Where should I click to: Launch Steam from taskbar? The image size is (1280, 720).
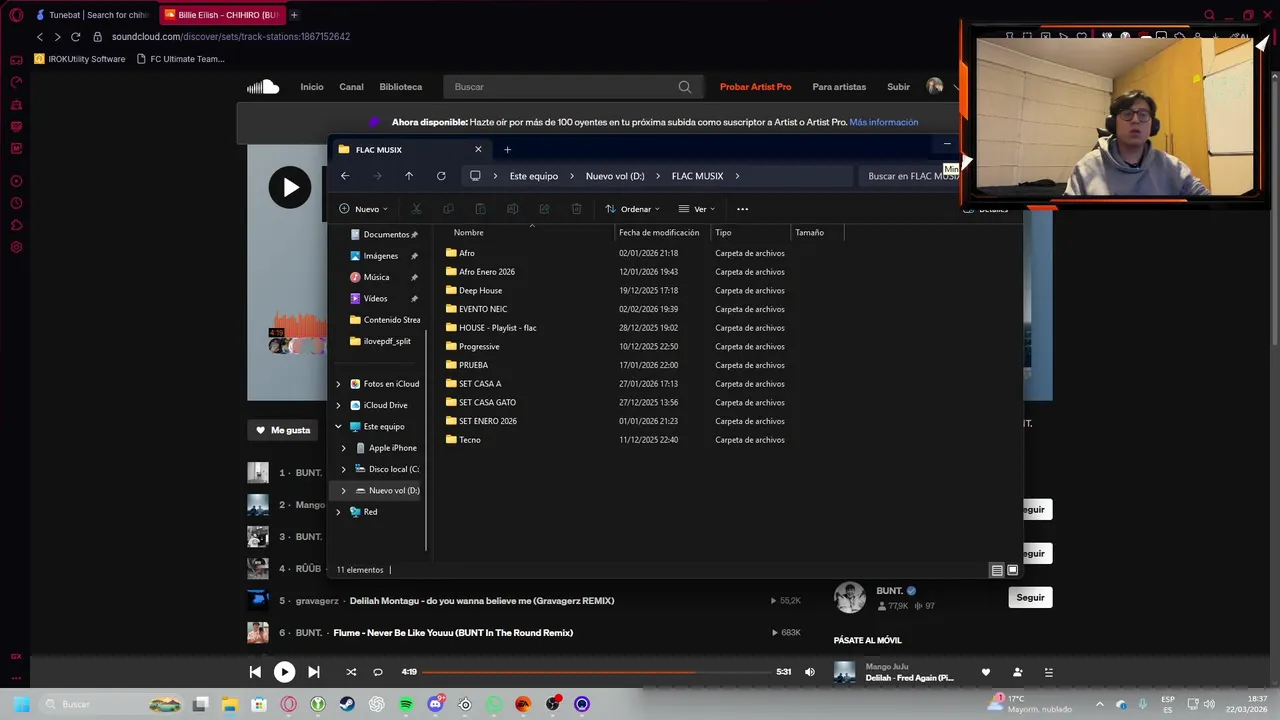(347, 704)
